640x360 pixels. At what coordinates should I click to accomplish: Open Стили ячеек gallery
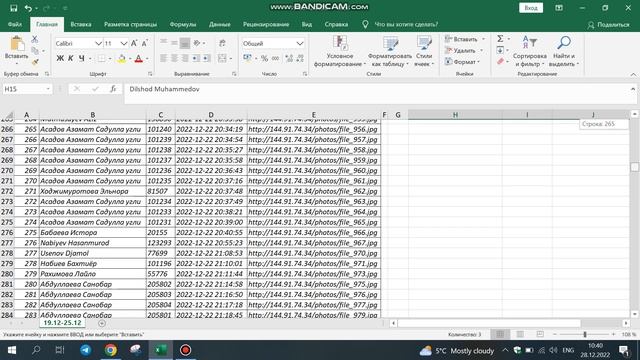[x=424, y=51]
